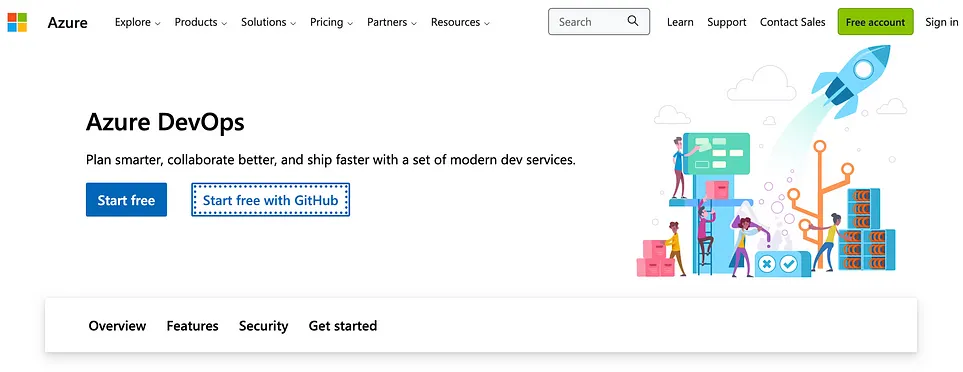Click the search magnifier icon
The image size is (963, 372).
point(633,21)
